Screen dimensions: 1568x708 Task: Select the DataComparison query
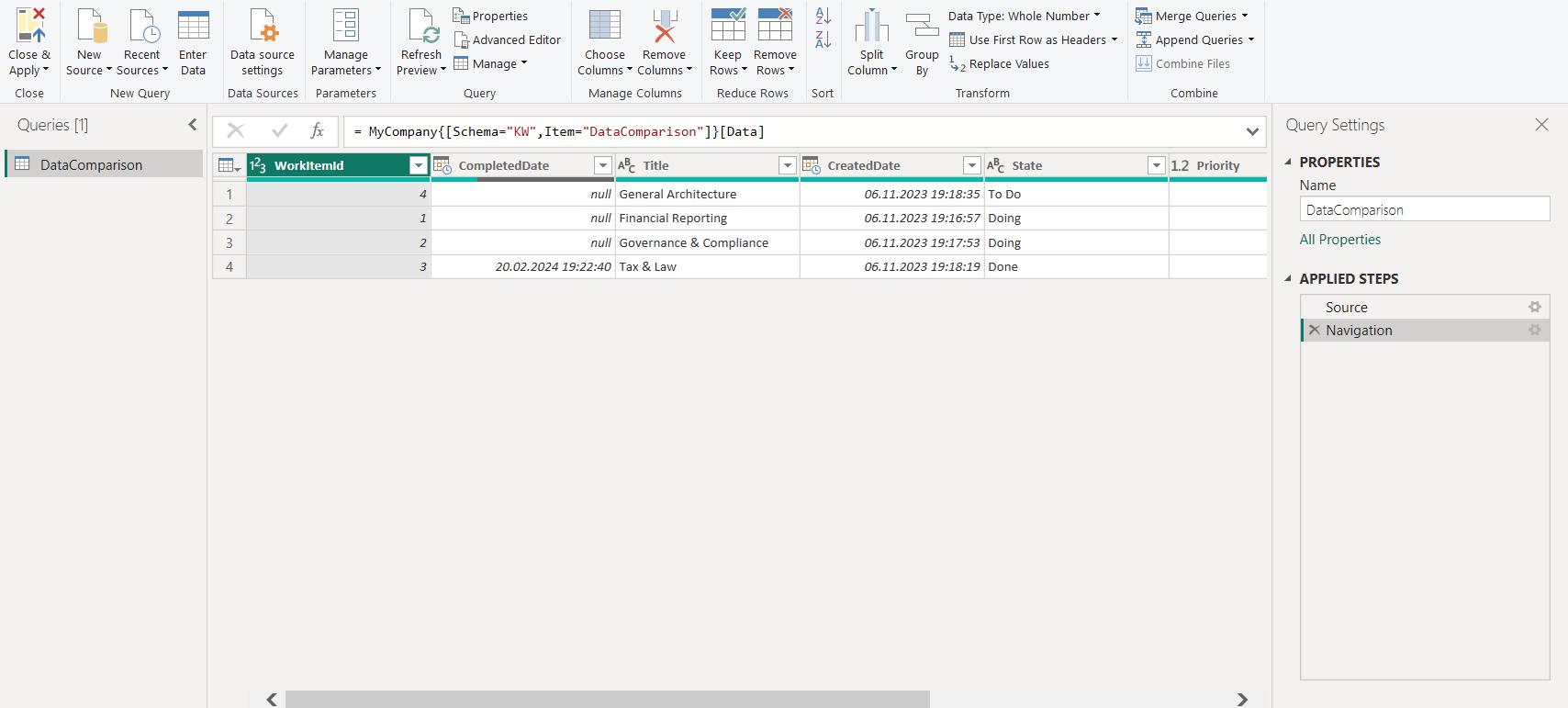[x=105, y=164]
